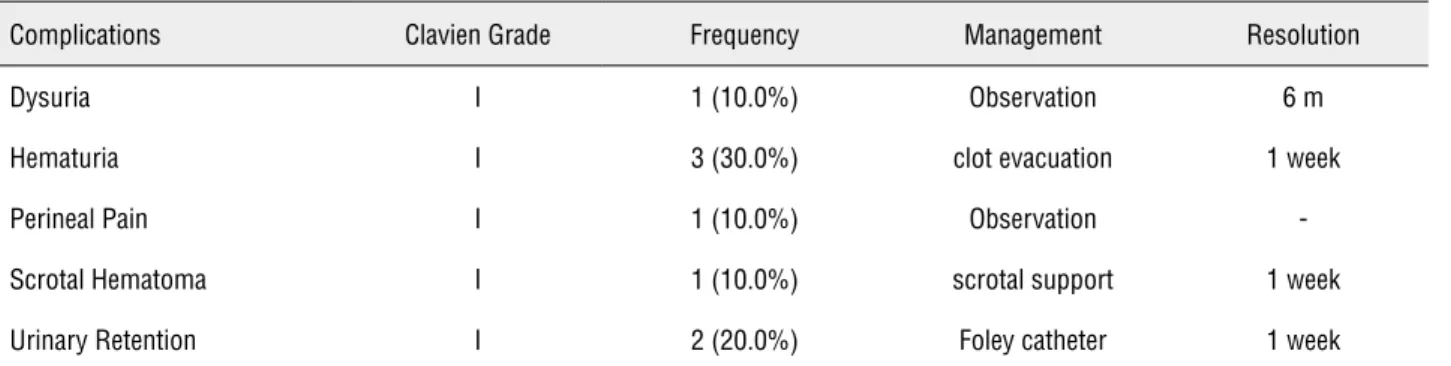Select the Scrotal Hematoma cell
Viewport: 1451px width, 366px height.
pyautogui.click(x=81, y=281)
